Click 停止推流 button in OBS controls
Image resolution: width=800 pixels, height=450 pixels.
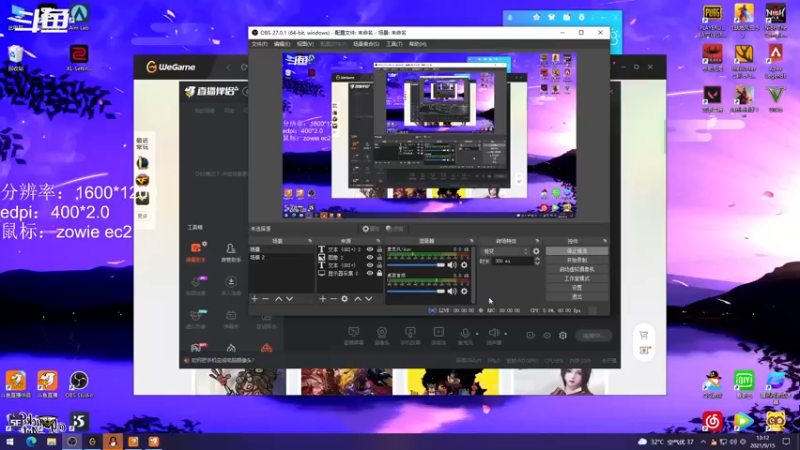coord(577,251)
